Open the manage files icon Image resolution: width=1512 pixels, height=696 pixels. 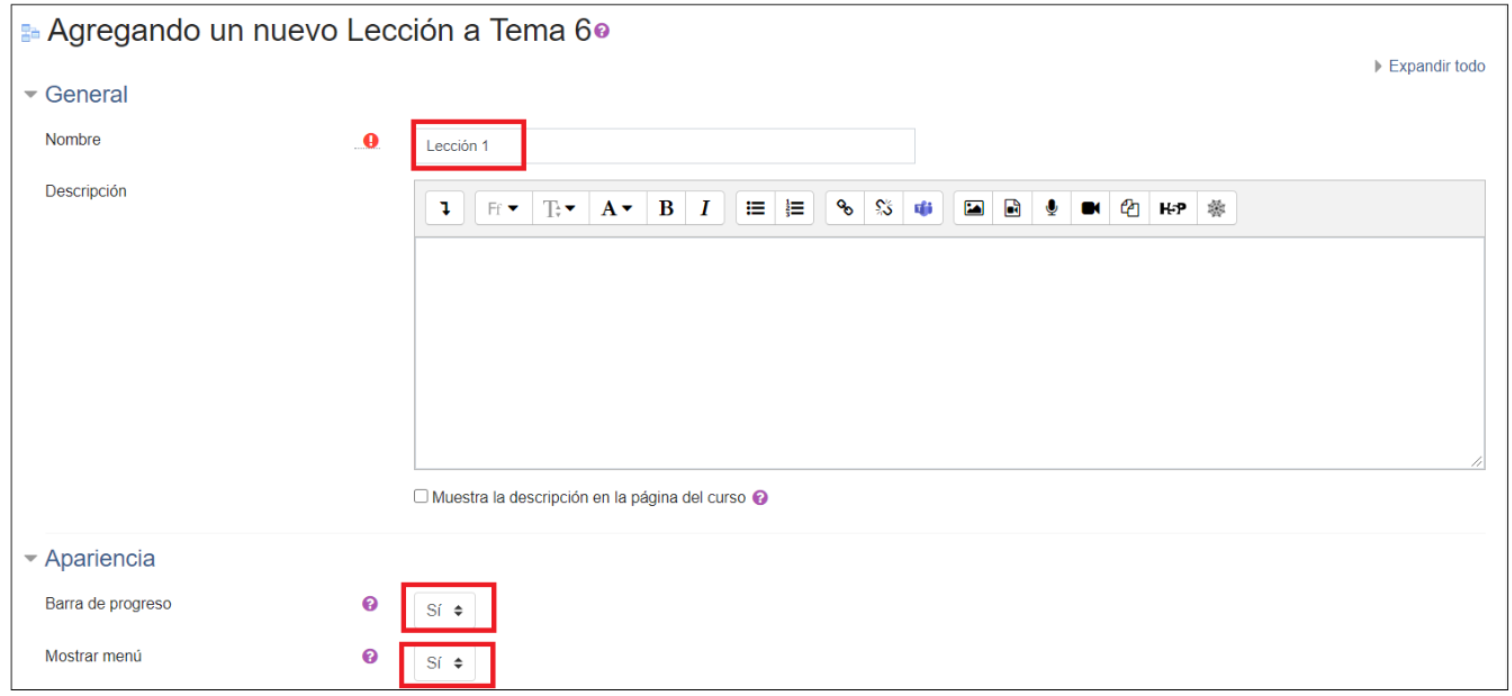point(1130,208)
